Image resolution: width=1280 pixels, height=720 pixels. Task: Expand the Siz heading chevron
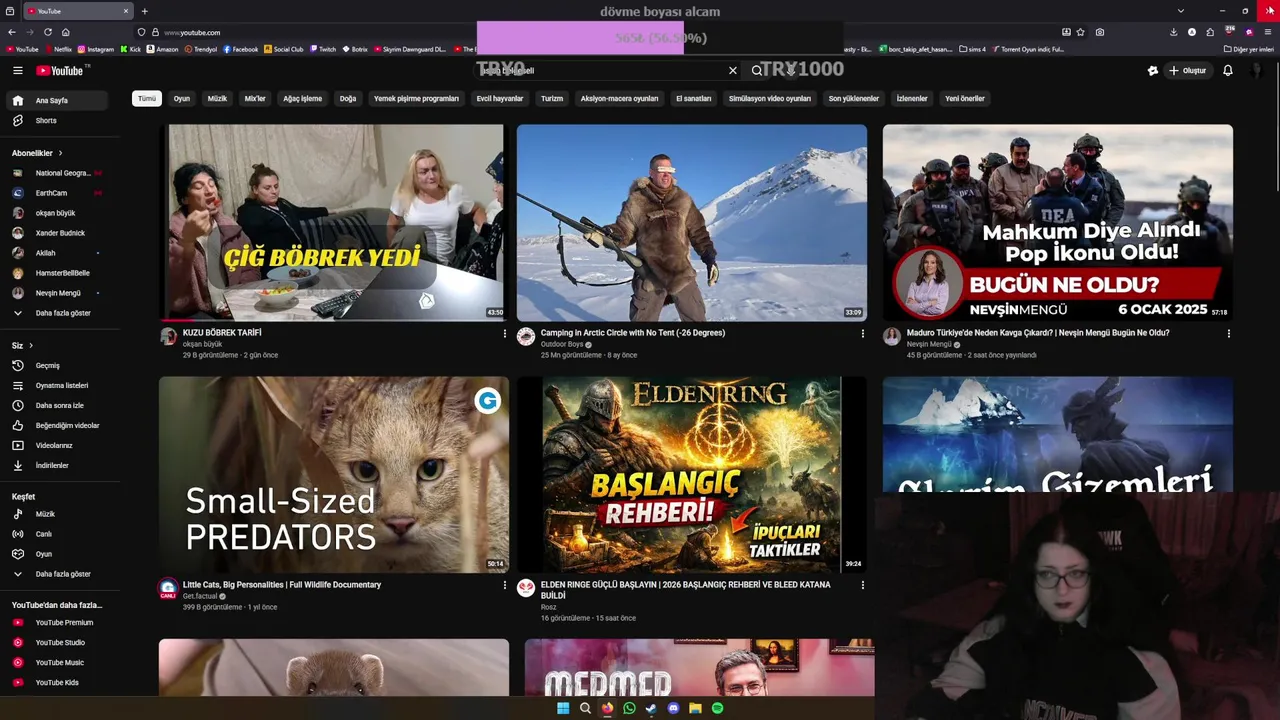pyautogui.click(x=31, y=345)
